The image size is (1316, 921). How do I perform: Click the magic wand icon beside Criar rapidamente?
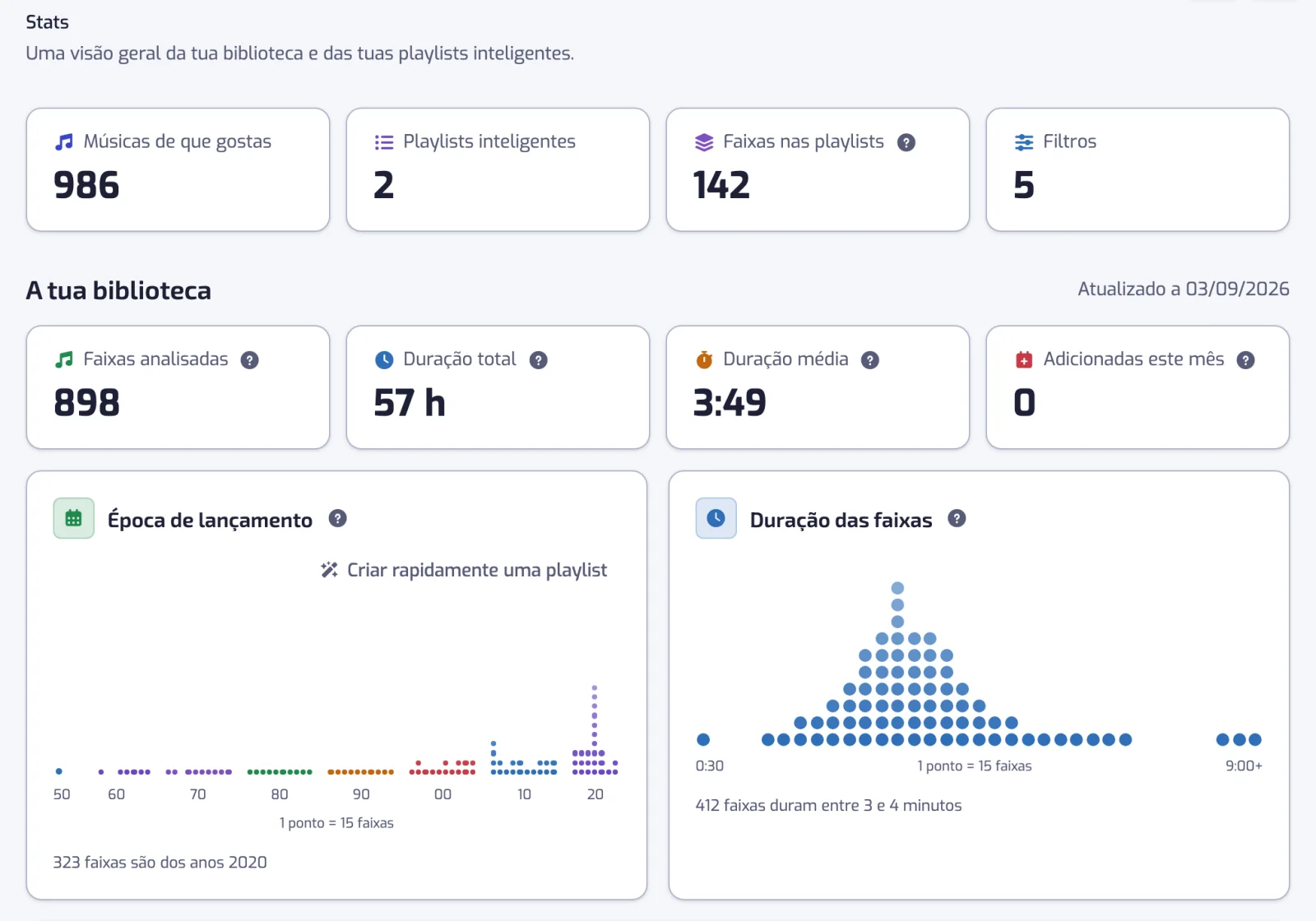pos(330,570)
